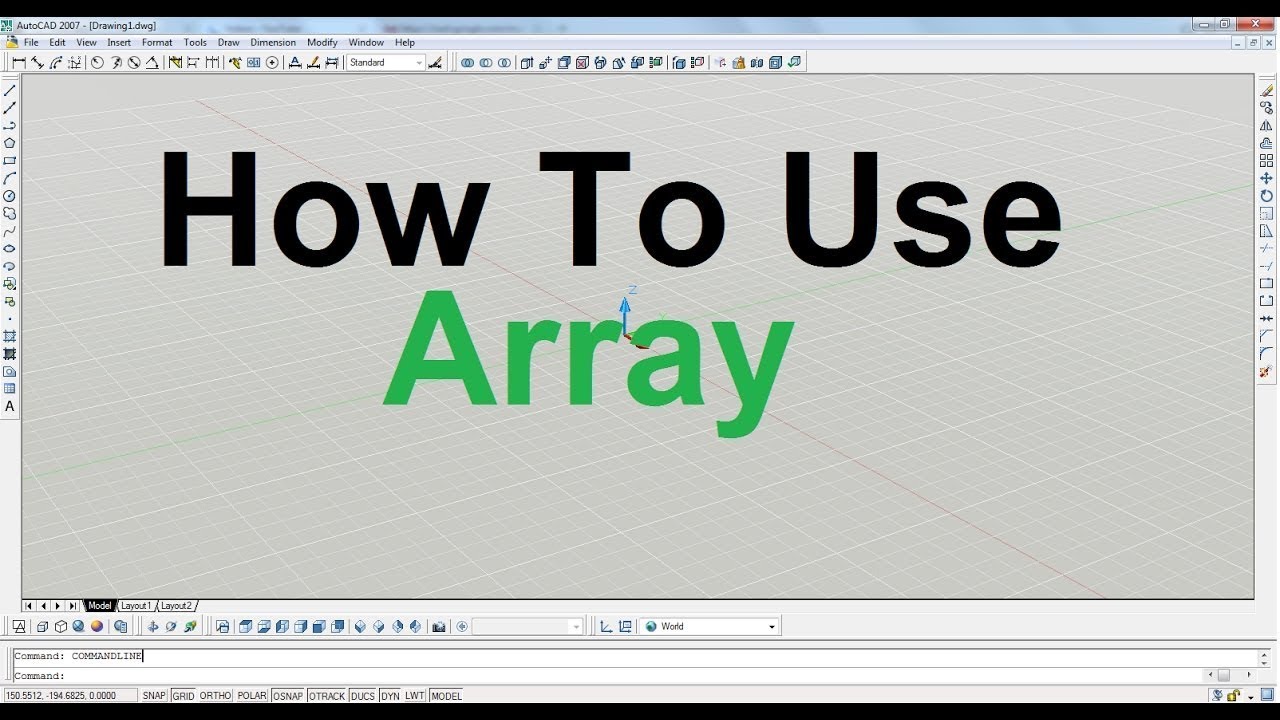Click the Realistic visual style sphere icon
The width and height of the screenshot is (1280, 720).
97,626
